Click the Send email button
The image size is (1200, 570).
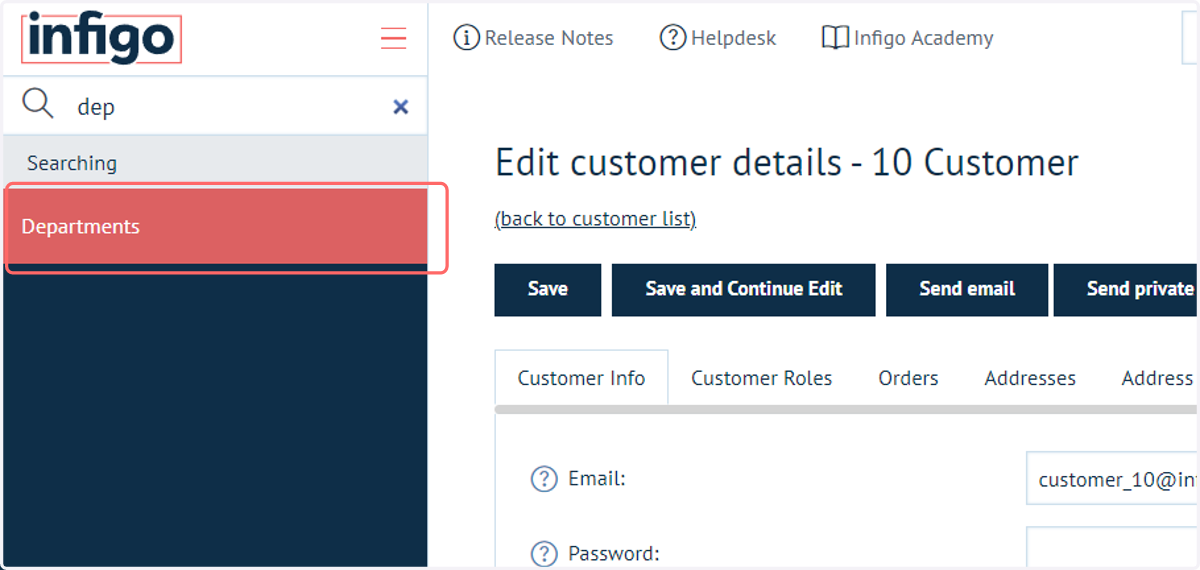pos(967,290)
